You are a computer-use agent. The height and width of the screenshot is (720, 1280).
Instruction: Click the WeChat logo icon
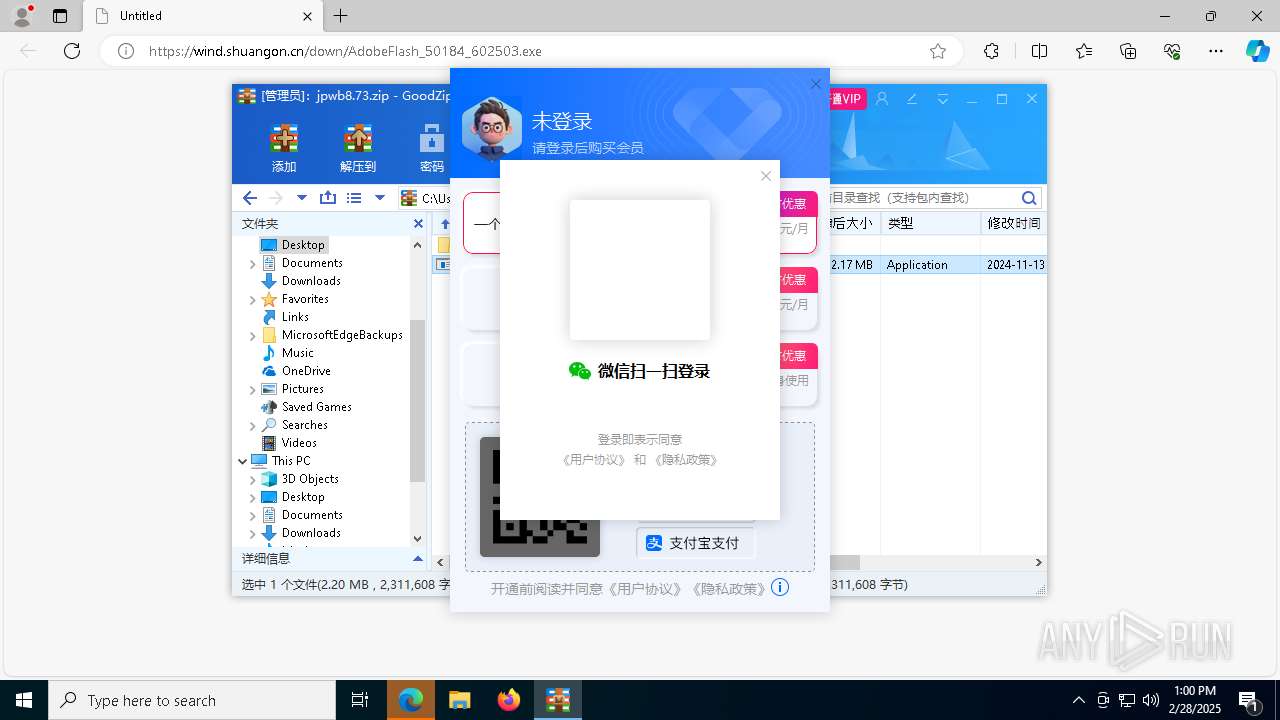580,371
